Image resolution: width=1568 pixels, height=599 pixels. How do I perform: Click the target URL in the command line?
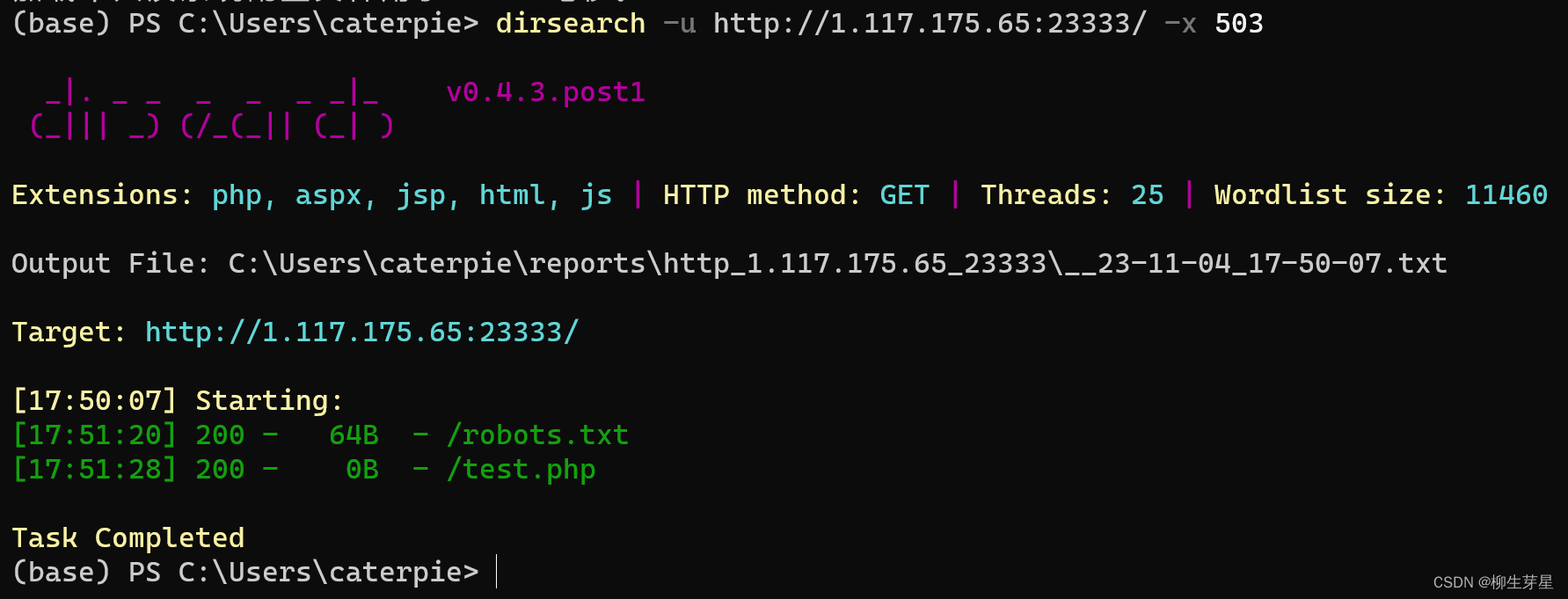click(930, 24)
